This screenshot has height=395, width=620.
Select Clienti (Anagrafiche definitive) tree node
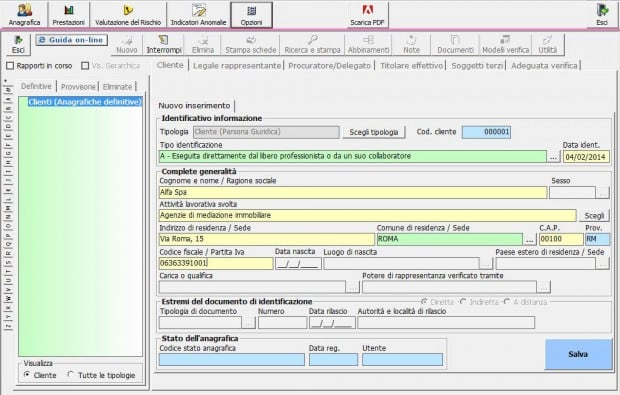(x=85, y=102)
